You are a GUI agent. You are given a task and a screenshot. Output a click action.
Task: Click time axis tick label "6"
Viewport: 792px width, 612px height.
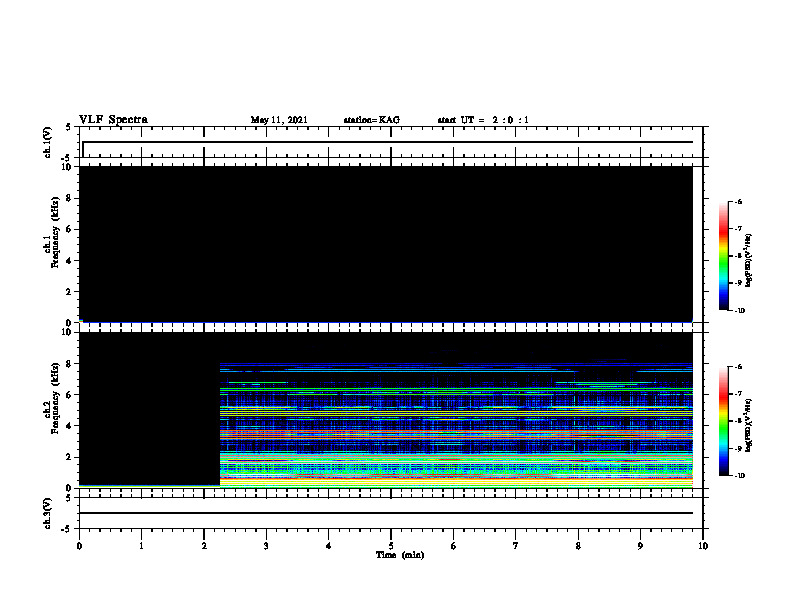tap(454, 546)
